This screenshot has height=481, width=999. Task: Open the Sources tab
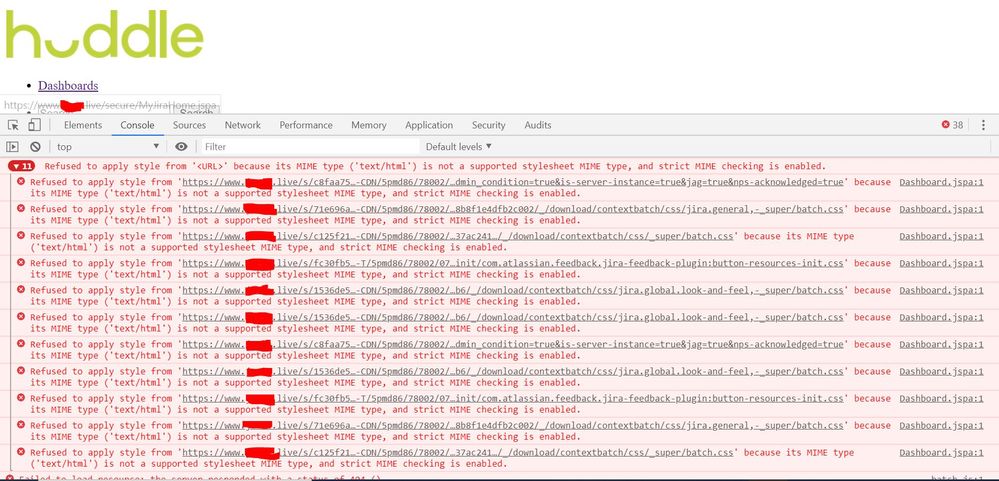189,126
